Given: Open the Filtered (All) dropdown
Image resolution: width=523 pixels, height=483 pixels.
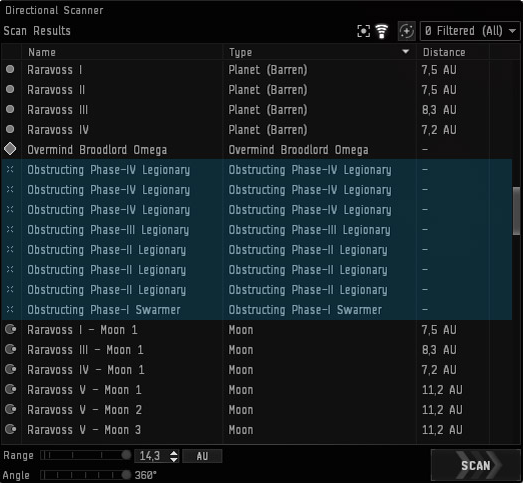Looking at the screenshot, I should click(470, 31).
